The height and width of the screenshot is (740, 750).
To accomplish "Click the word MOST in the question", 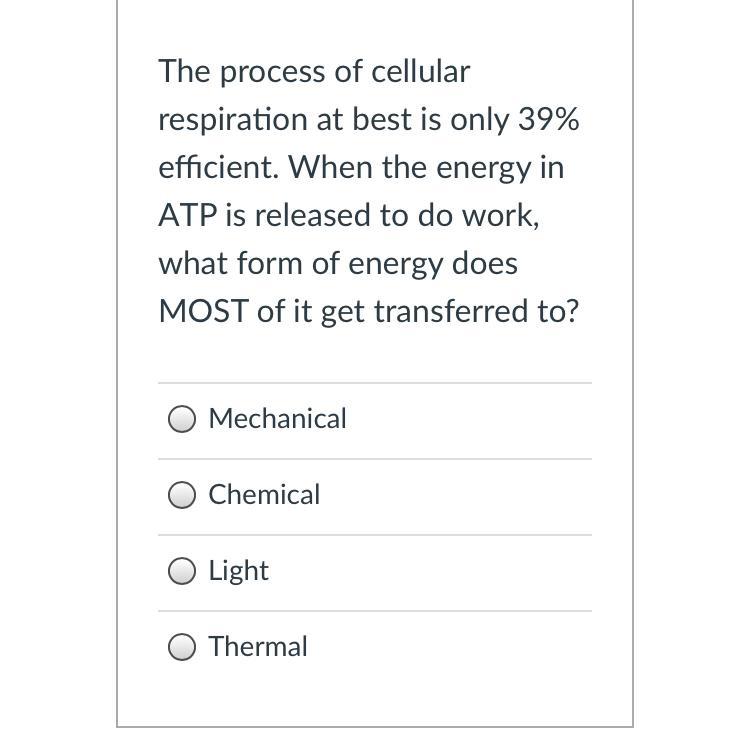I will [204, 311].
